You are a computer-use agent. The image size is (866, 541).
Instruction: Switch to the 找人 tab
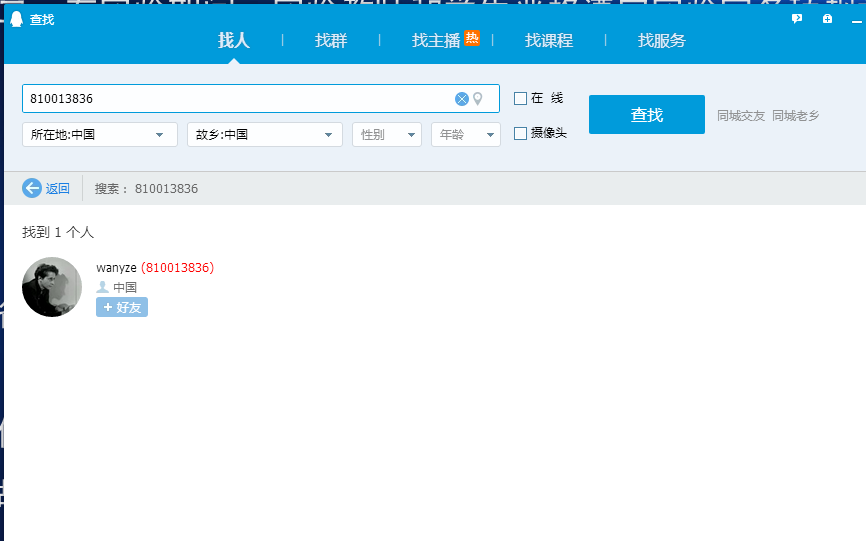click(x=234, y=40)
